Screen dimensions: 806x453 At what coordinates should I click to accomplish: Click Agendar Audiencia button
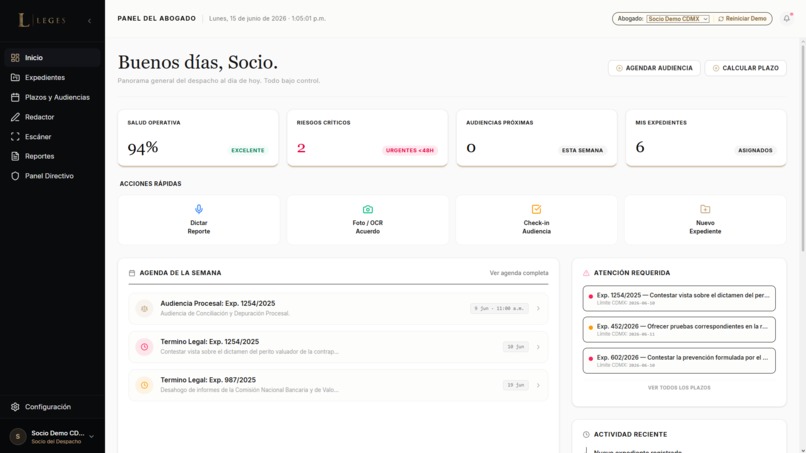point(654,68)
